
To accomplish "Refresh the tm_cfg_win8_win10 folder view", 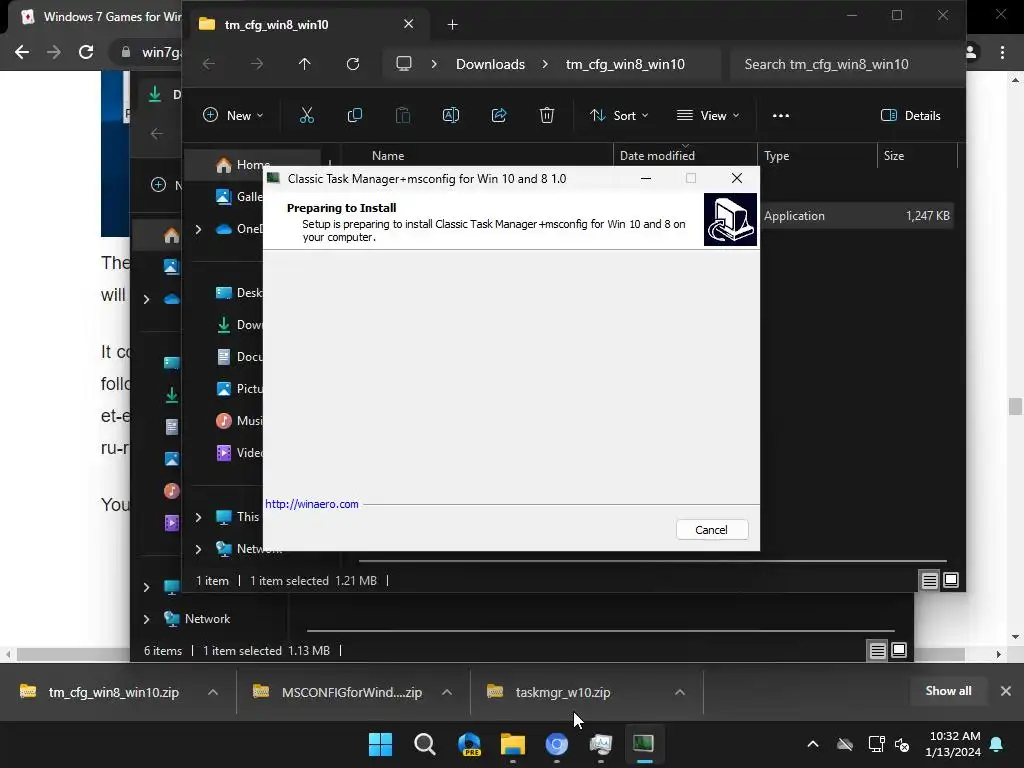I will 353,63.
